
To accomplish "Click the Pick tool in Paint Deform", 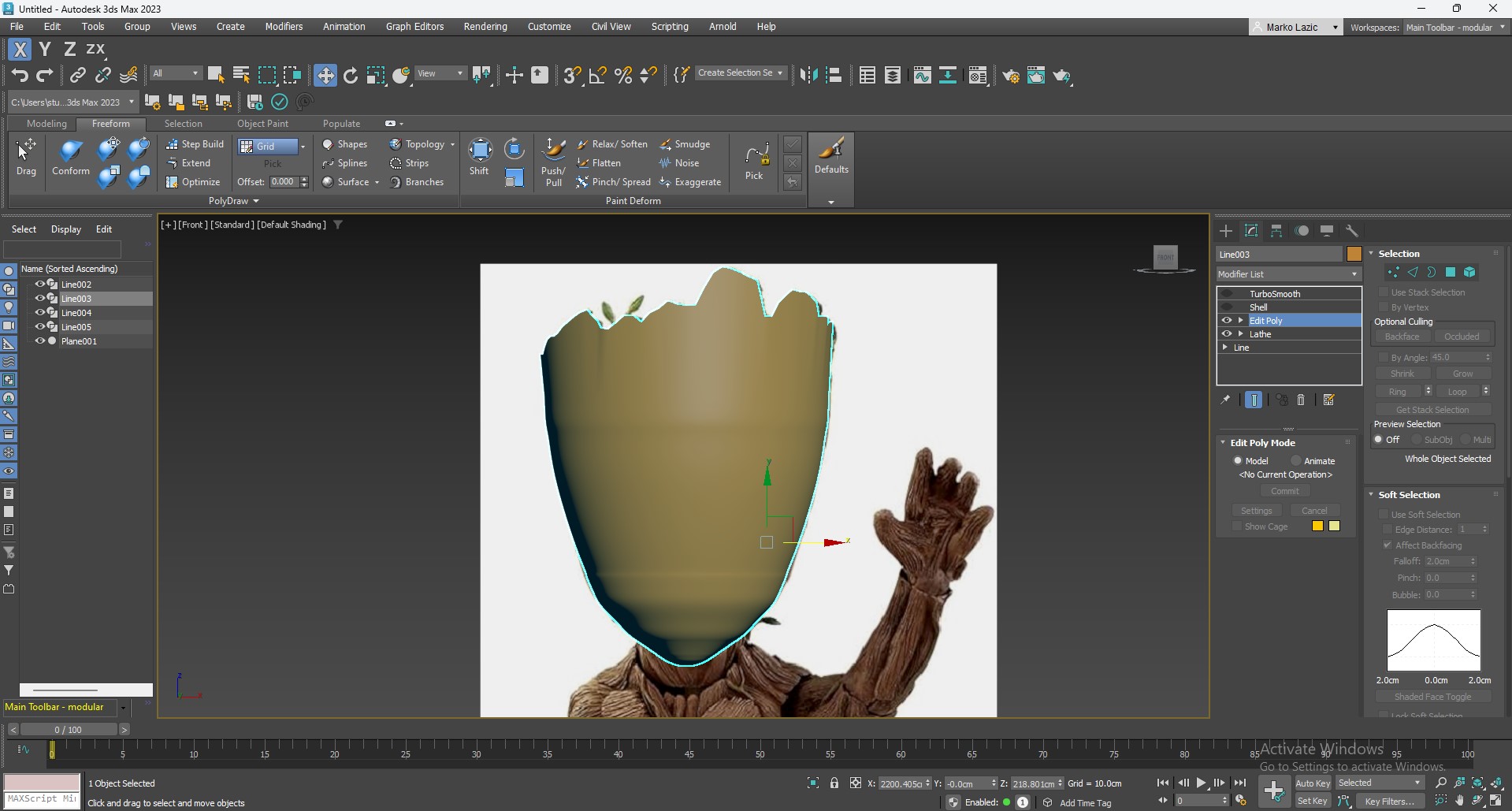I will 754,162.
